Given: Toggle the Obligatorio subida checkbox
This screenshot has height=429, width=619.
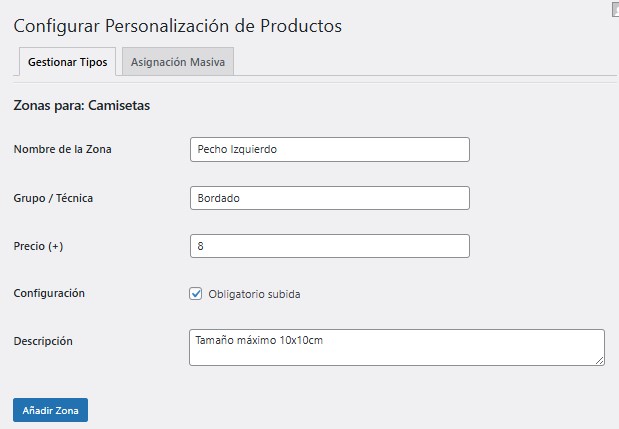Looking at the screenshot, I should pos(196,294).
